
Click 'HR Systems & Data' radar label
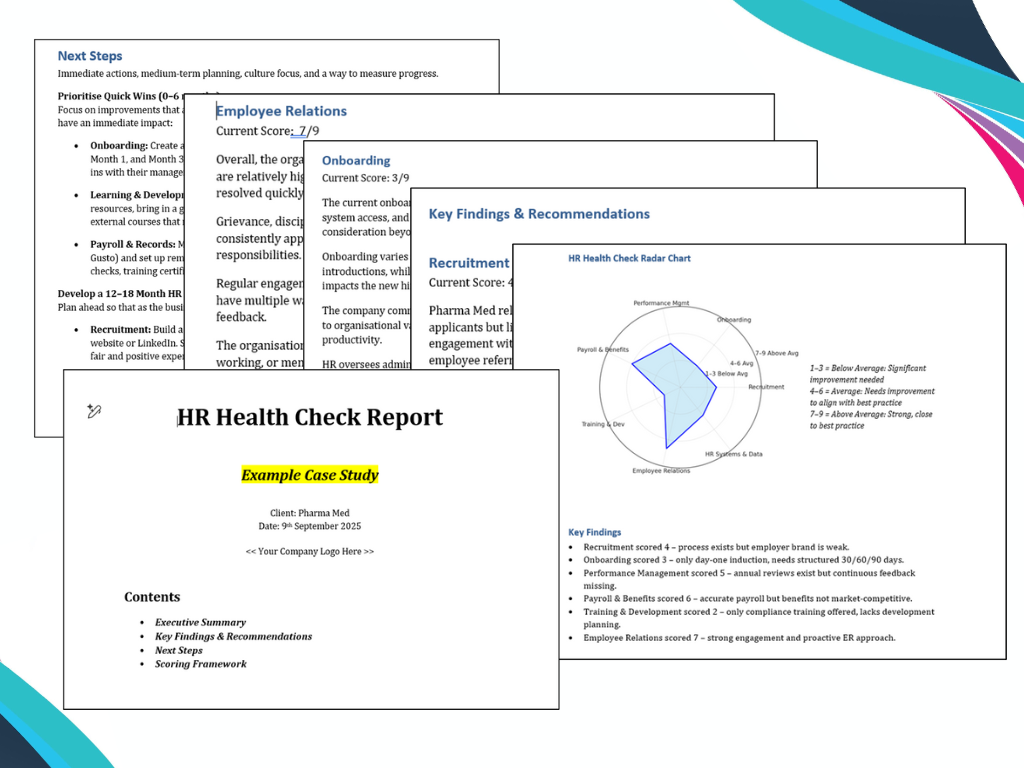pos(733,454)
